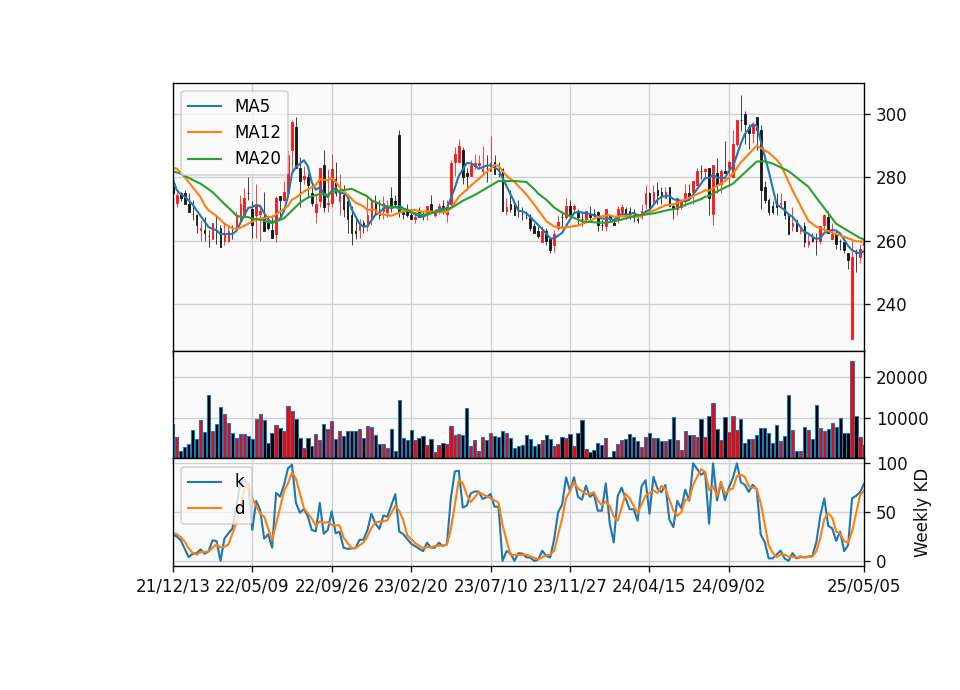
Task: Click the blue k legend line sample
Action: (x=204, y=482)
